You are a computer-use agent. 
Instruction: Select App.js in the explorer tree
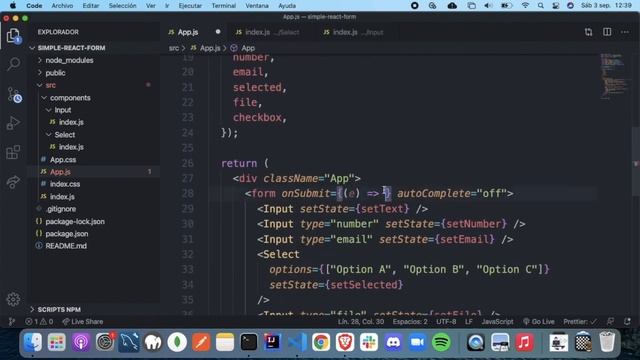60,172
